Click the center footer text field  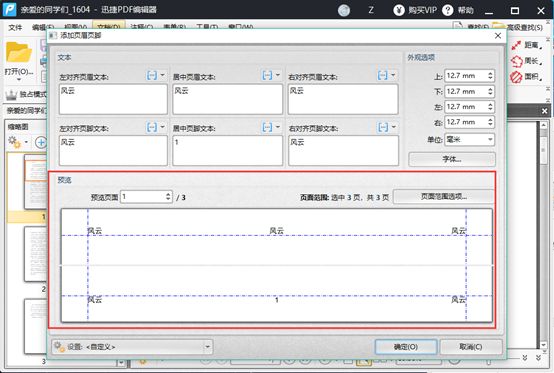[x=228, y=150]
